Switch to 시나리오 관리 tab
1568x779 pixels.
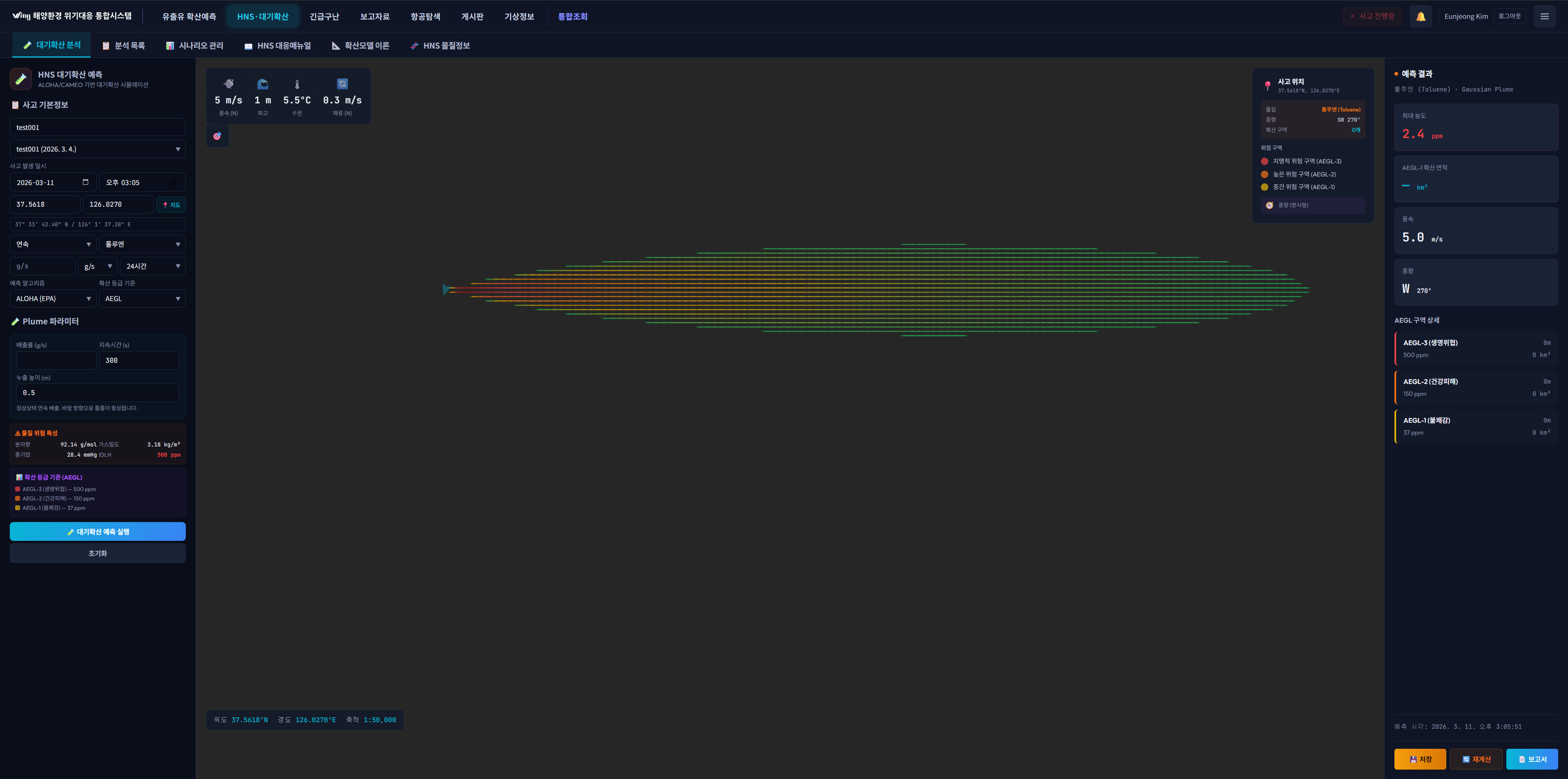[194, 46]
